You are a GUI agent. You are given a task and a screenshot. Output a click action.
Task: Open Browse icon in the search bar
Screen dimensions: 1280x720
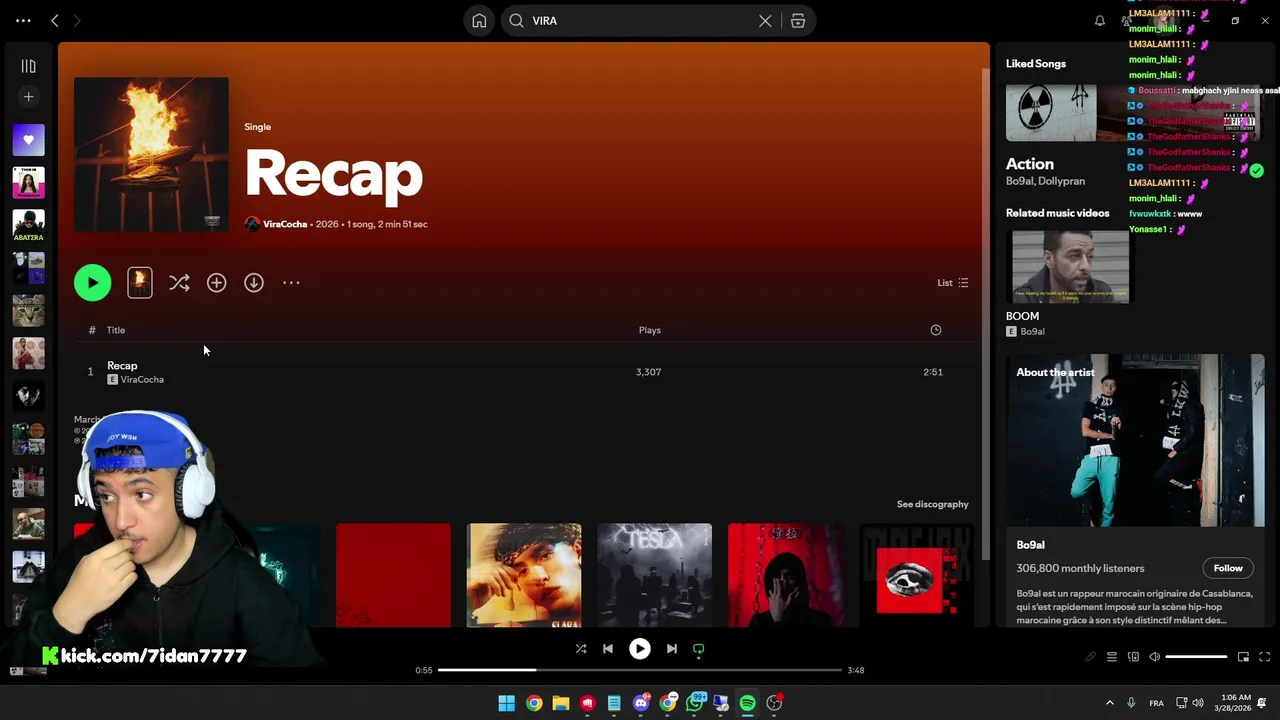pos(798,21)
